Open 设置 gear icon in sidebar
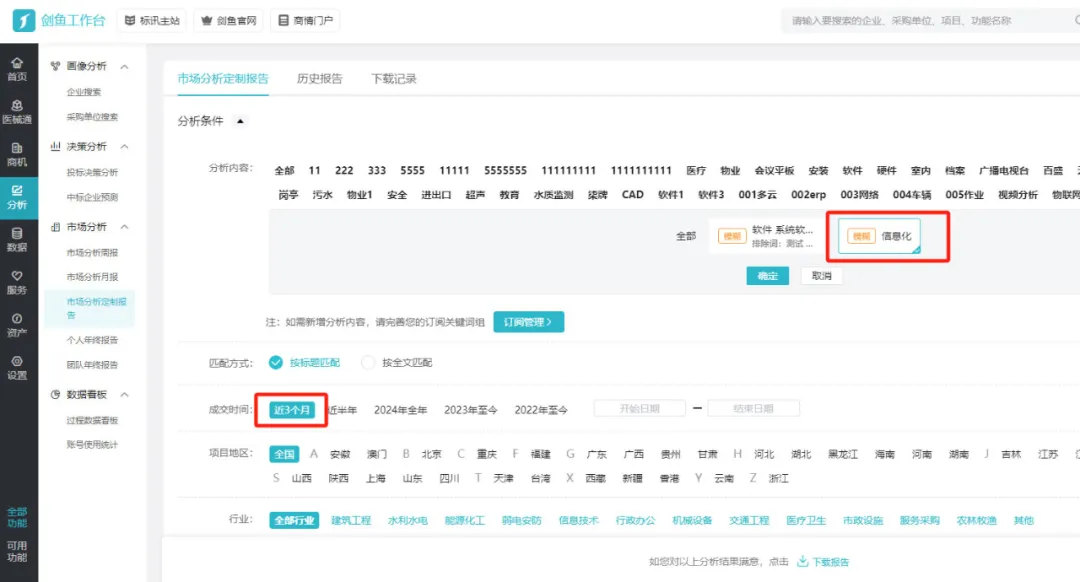 pyautogui.click(x=17, y=367)
